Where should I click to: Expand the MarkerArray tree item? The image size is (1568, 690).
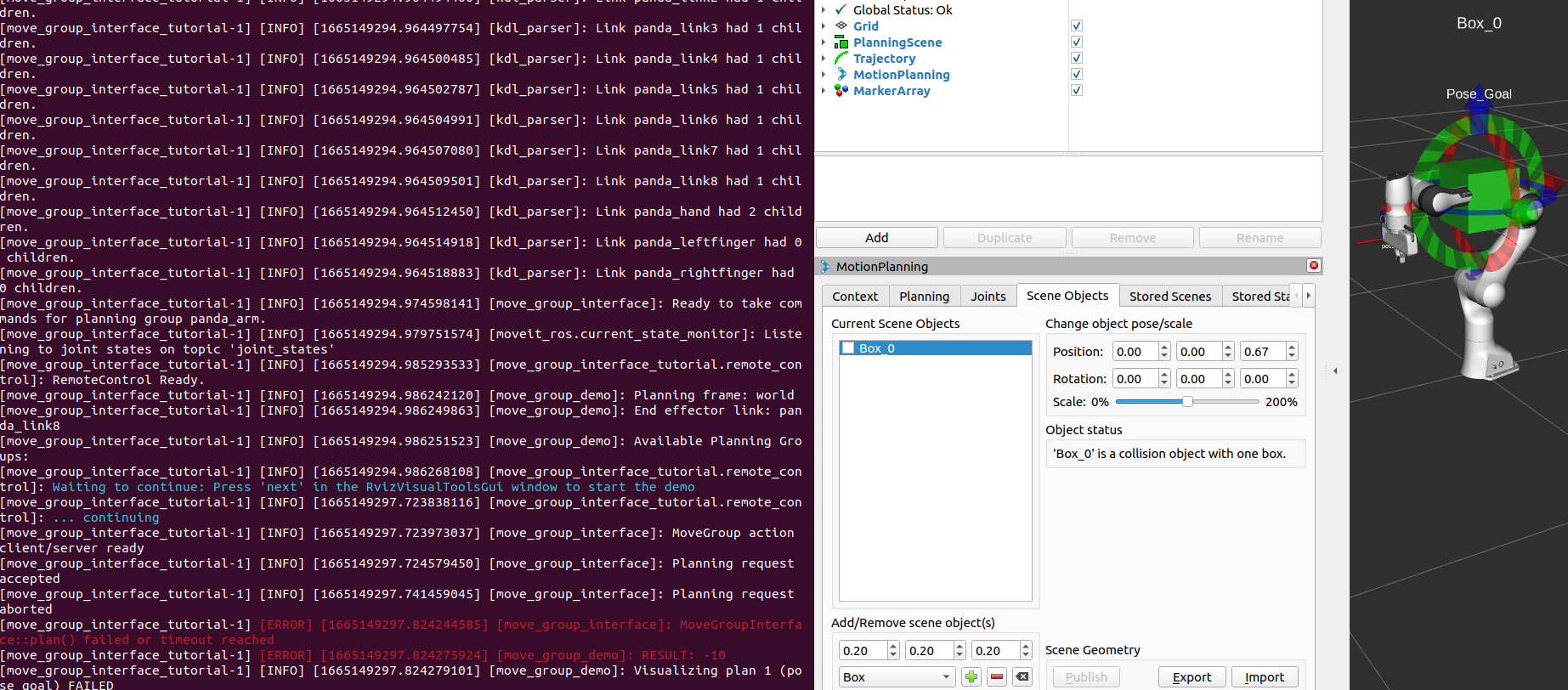(x=823, y=91)
